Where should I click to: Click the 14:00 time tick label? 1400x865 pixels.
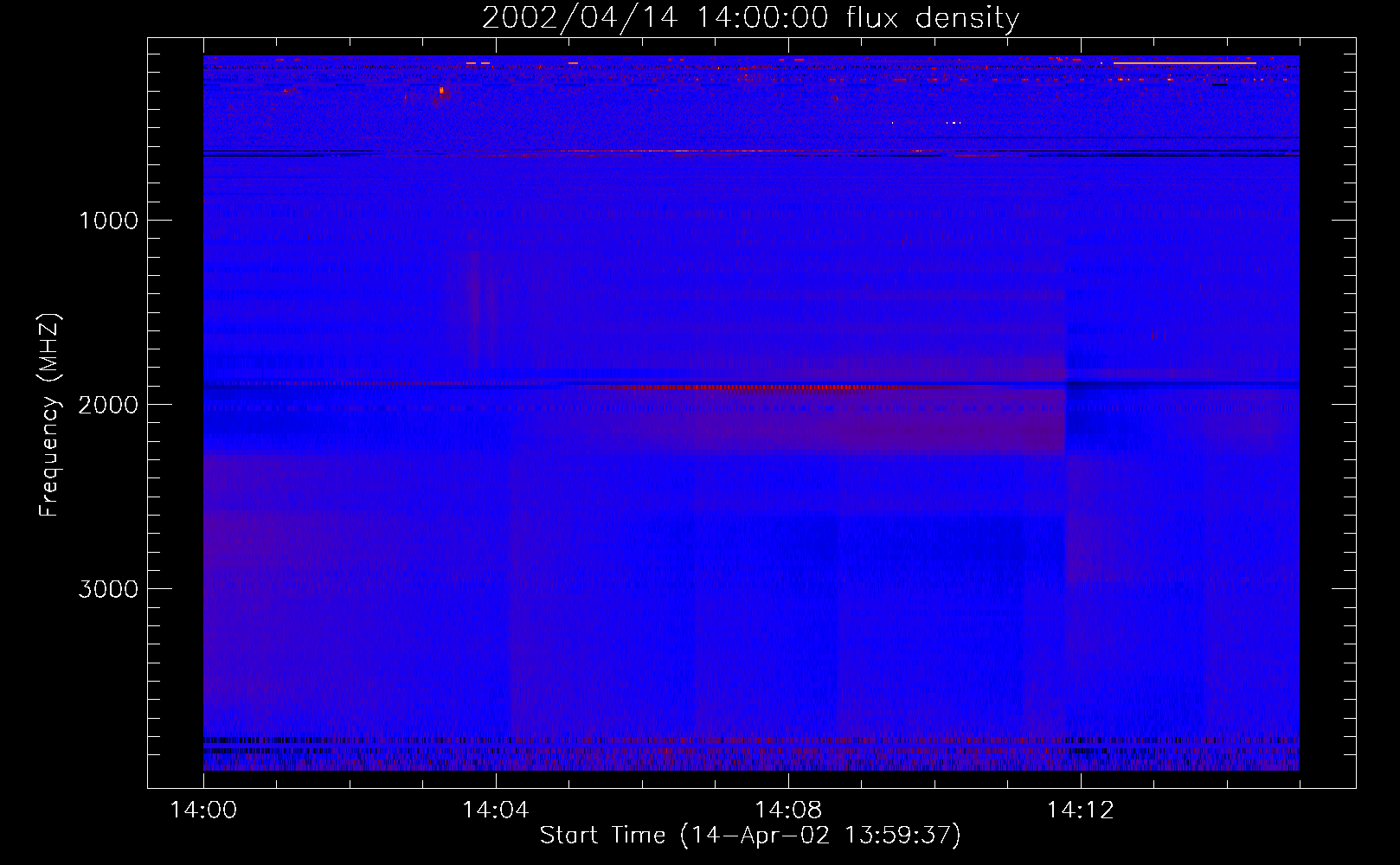(x=203, y=811)
